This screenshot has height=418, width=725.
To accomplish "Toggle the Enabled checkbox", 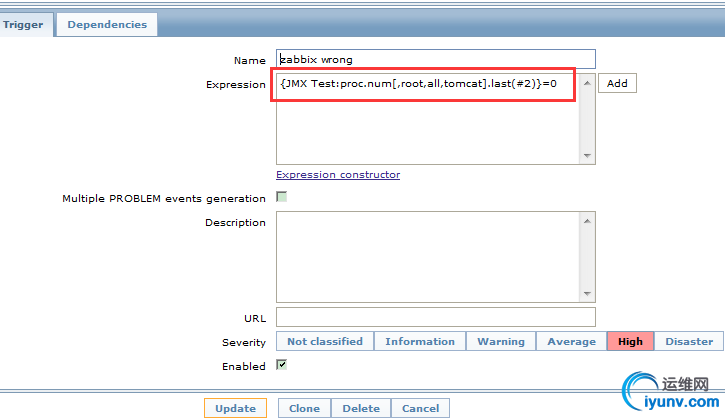I will 282,365.
